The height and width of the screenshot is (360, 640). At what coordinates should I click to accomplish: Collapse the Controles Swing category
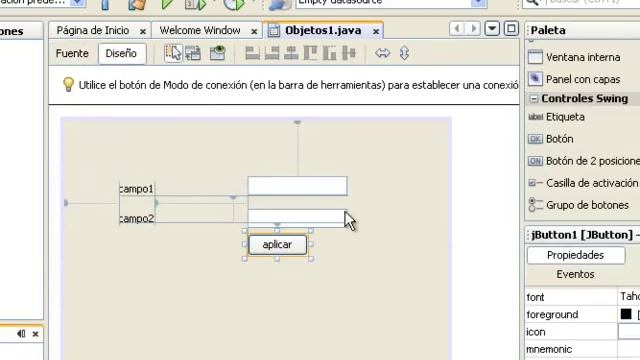click(x=533, y=99)
